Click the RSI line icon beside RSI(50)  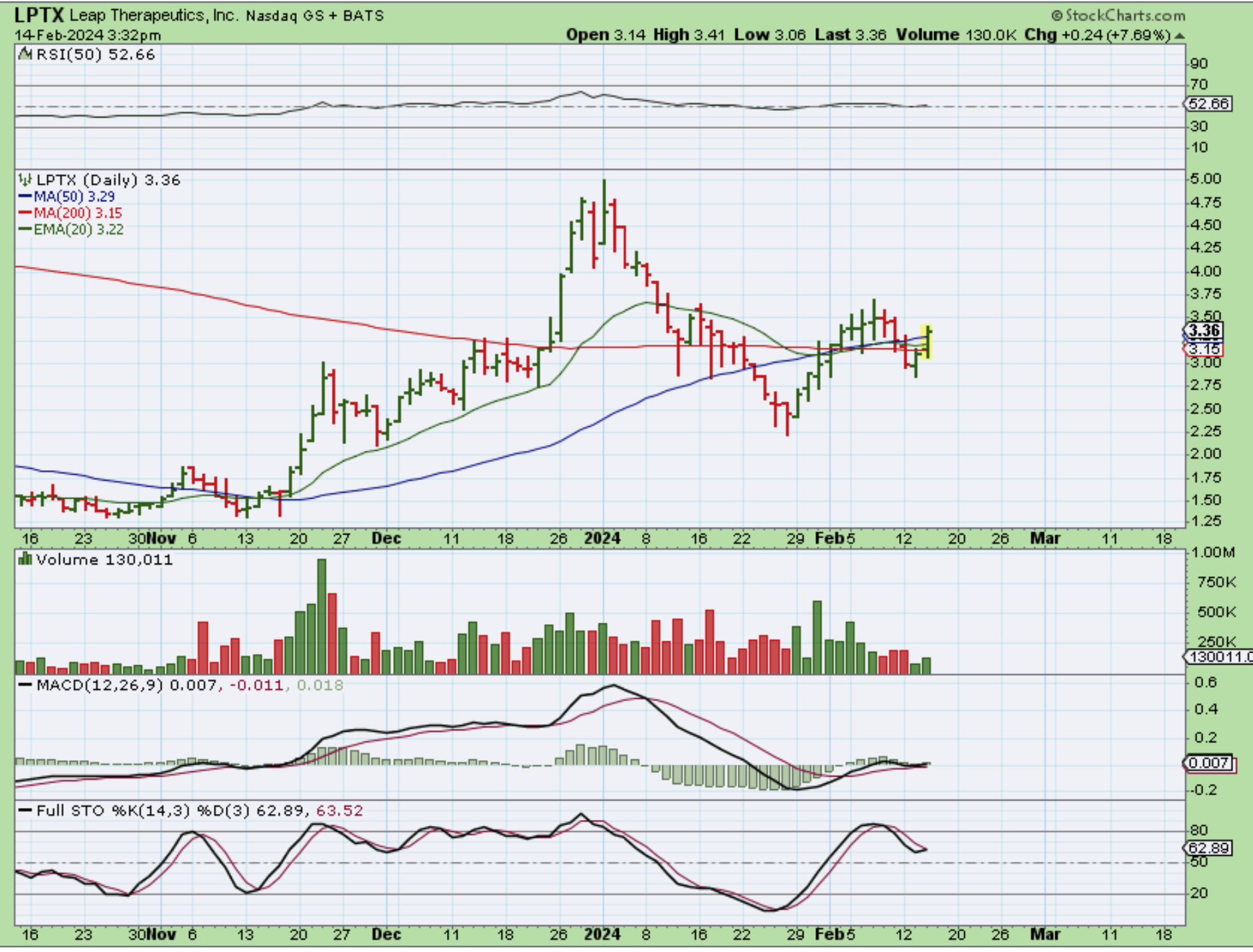coord(25,54)
